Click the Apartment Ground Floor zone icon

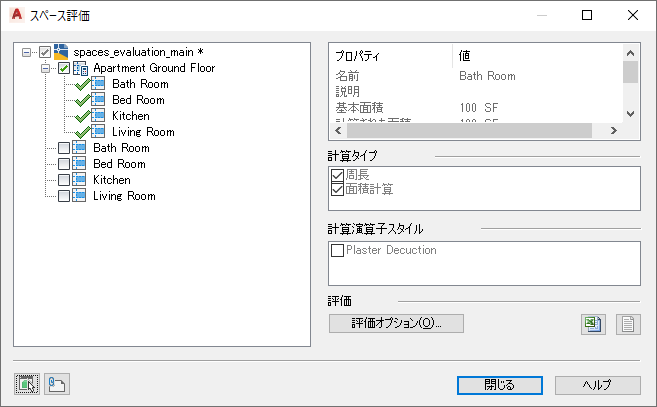(x=81, y=68)
